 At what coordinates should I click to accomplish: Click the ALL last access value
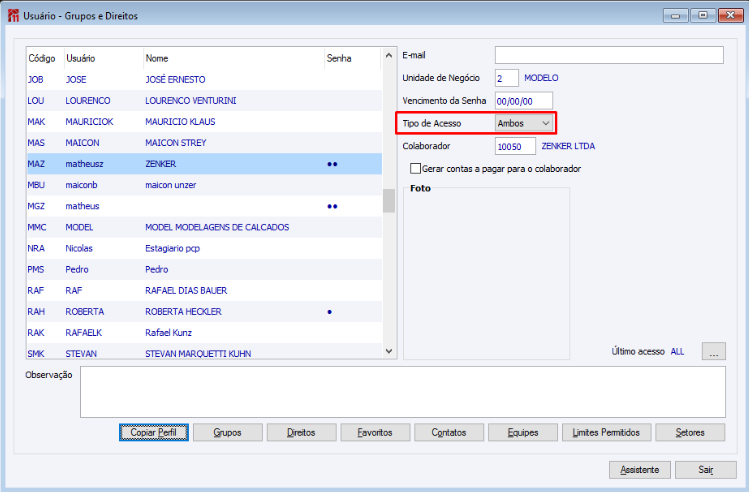[677, 352]
